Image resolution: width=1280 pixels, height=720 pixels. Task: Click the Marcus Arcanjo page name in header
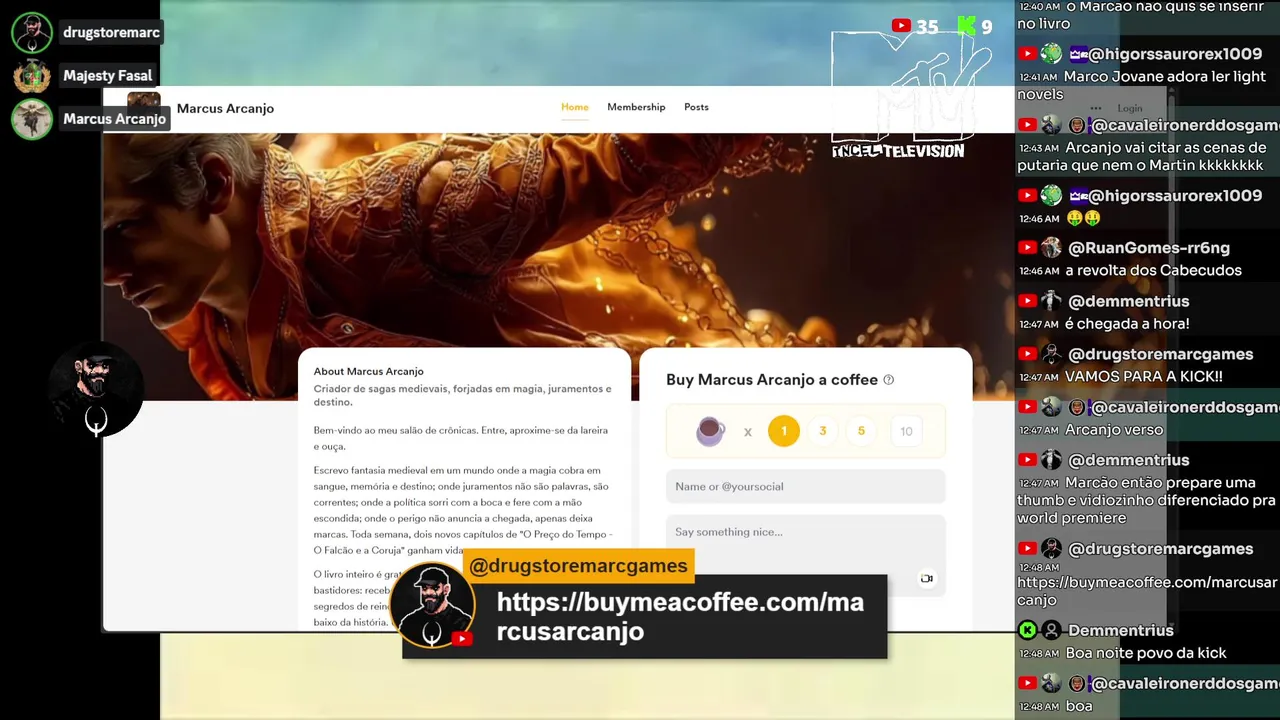[x=225, y=108]
